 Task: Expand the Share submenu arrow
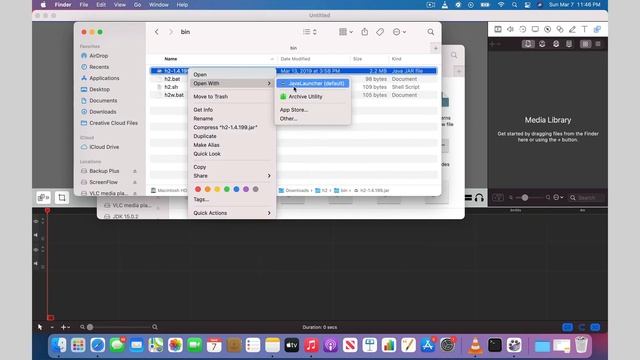click(269, 176)
